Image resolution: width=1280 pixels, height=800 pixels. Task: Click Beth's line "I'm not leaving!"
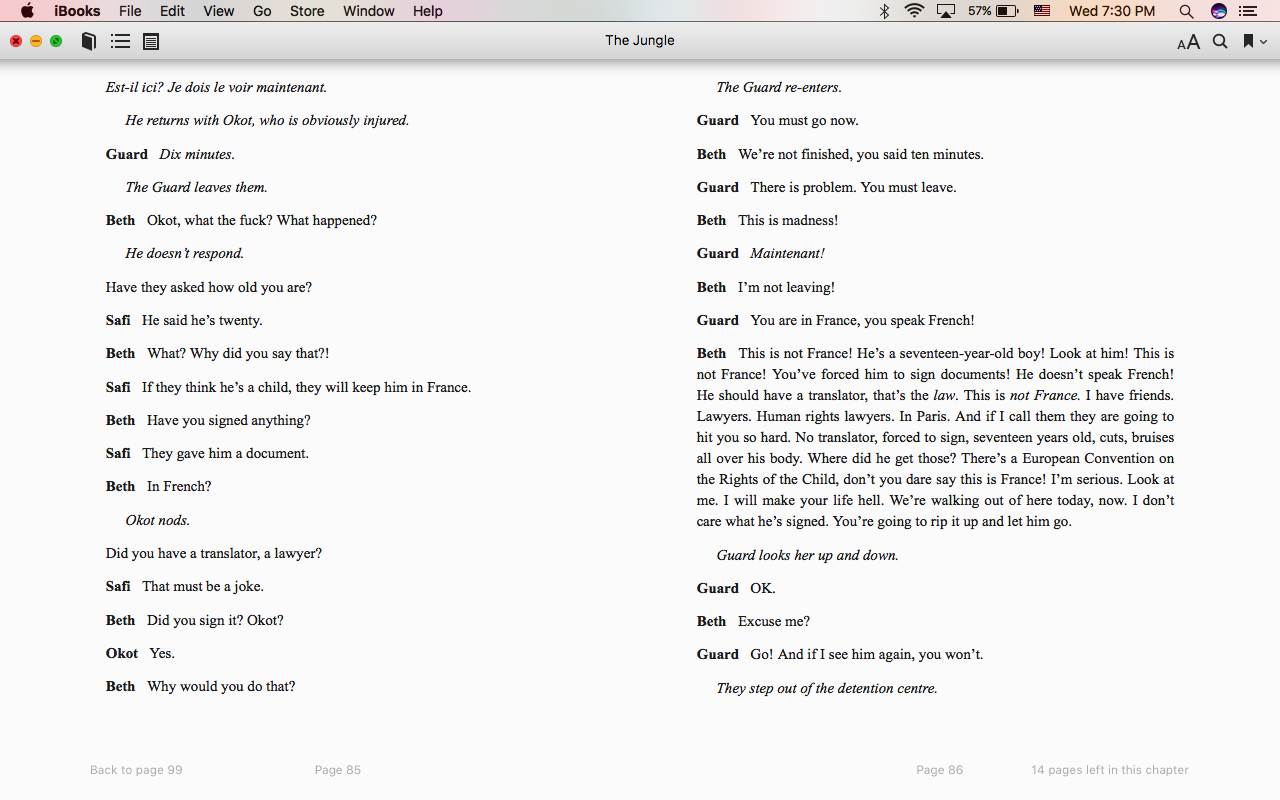point(786,288)
